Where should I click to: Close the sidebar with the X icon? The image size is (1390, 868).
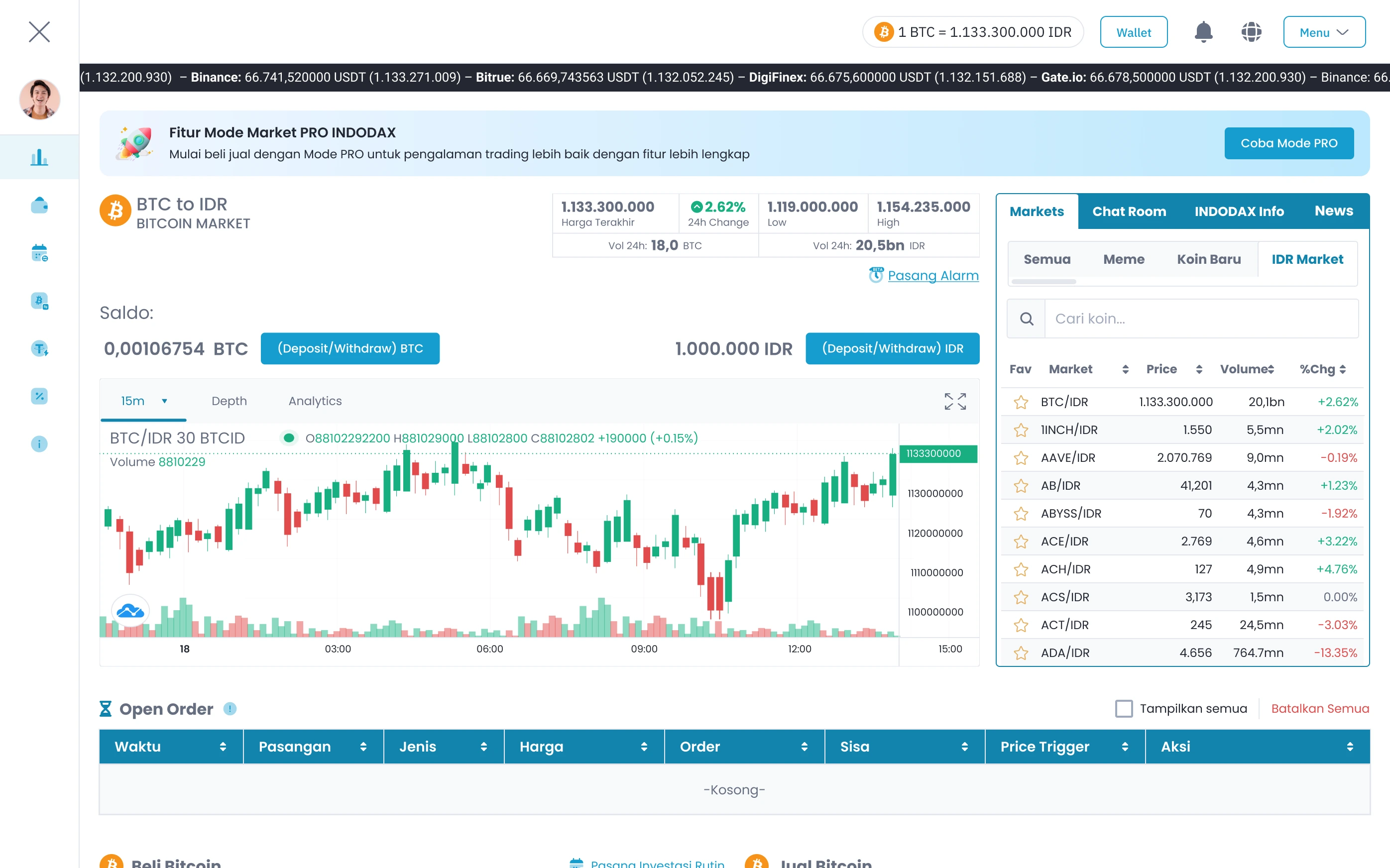(39, 31)
